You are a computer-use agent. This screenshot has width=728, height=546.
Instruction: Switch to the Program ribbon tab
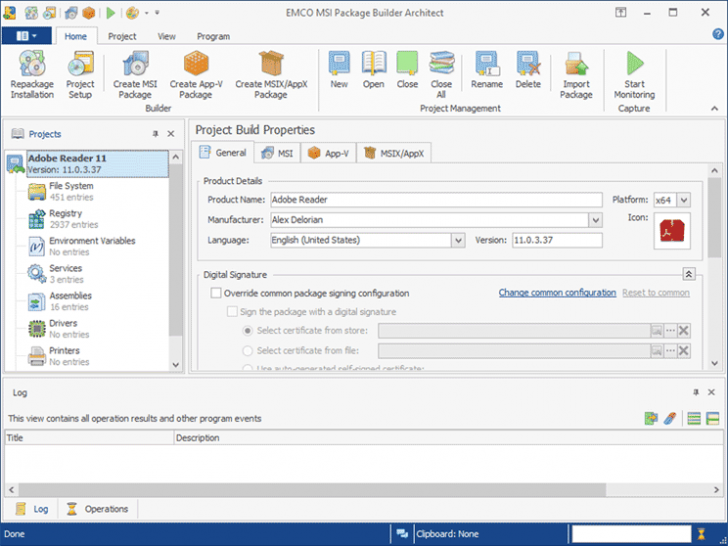pyautogui.click(x=212, y=36)
